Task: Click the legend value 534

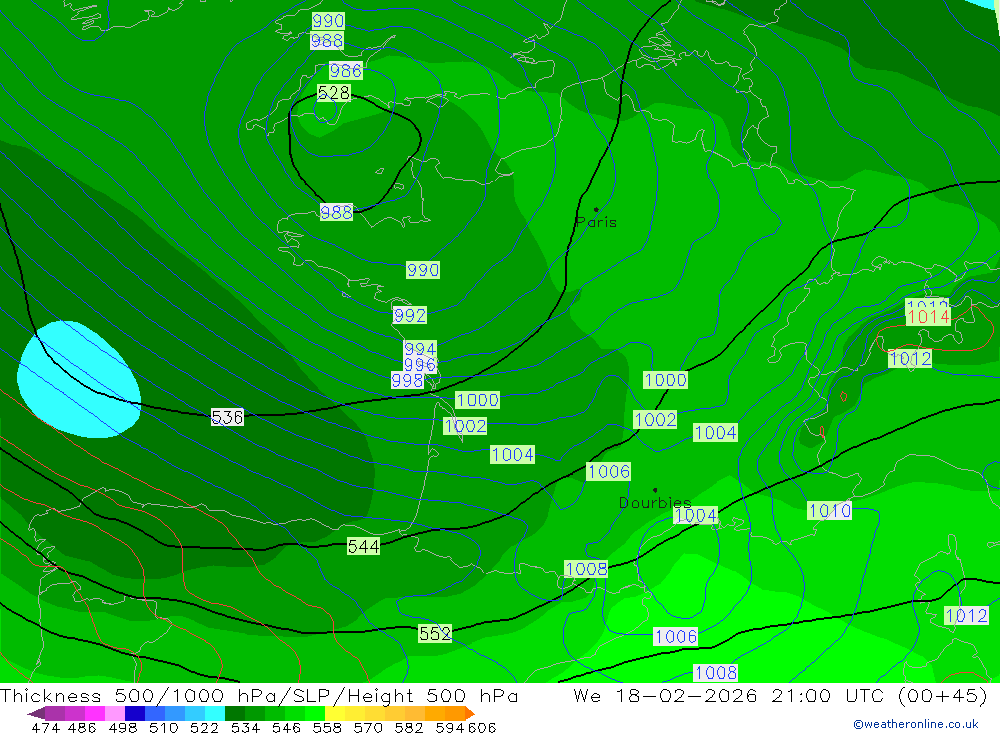Action: 245,727
